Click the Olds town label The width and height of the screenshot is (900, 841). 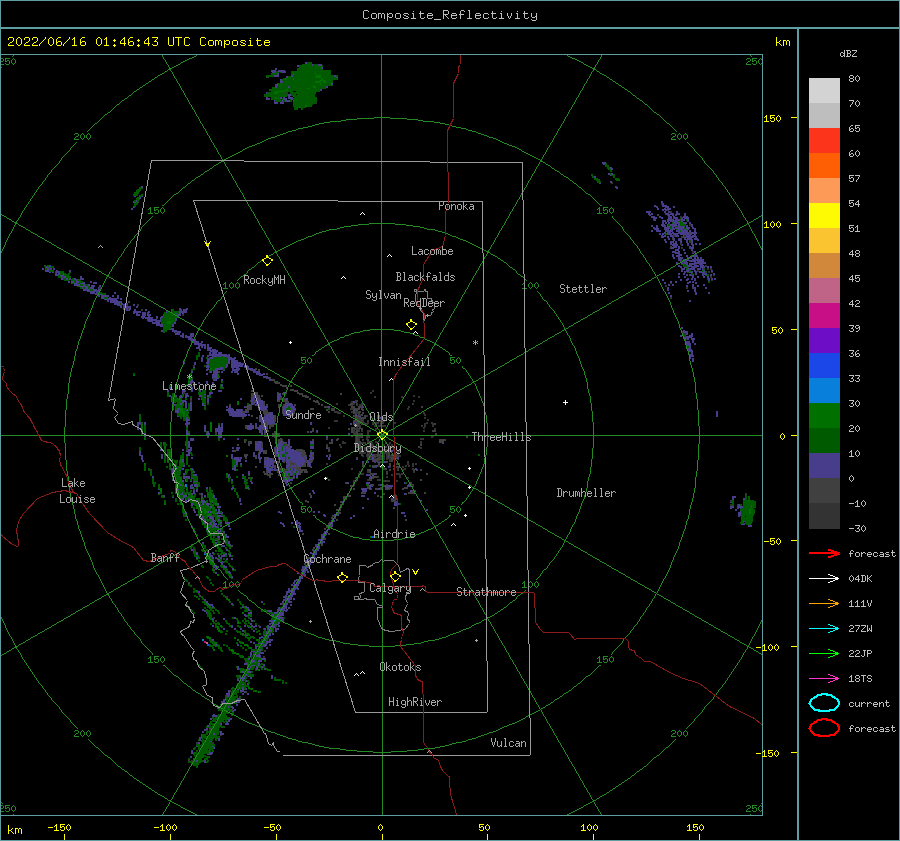point(381,417)
